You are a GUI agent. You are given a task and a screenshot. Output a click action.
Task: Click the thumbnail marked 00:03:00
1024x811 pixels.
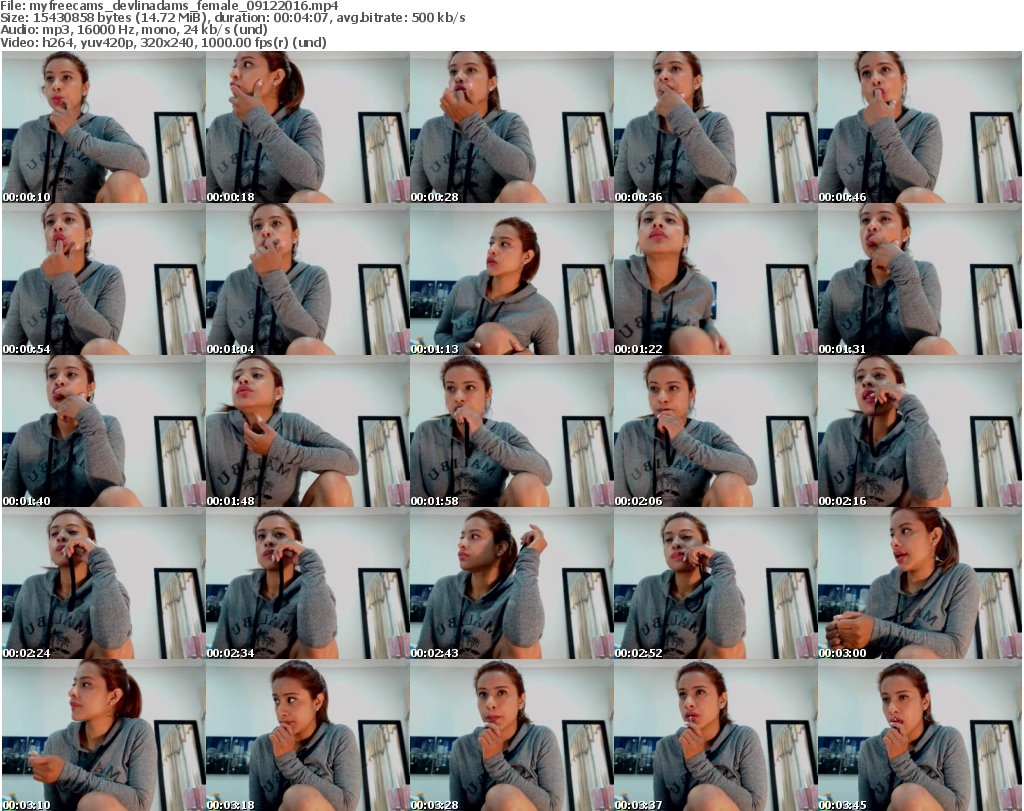[919, 584]
